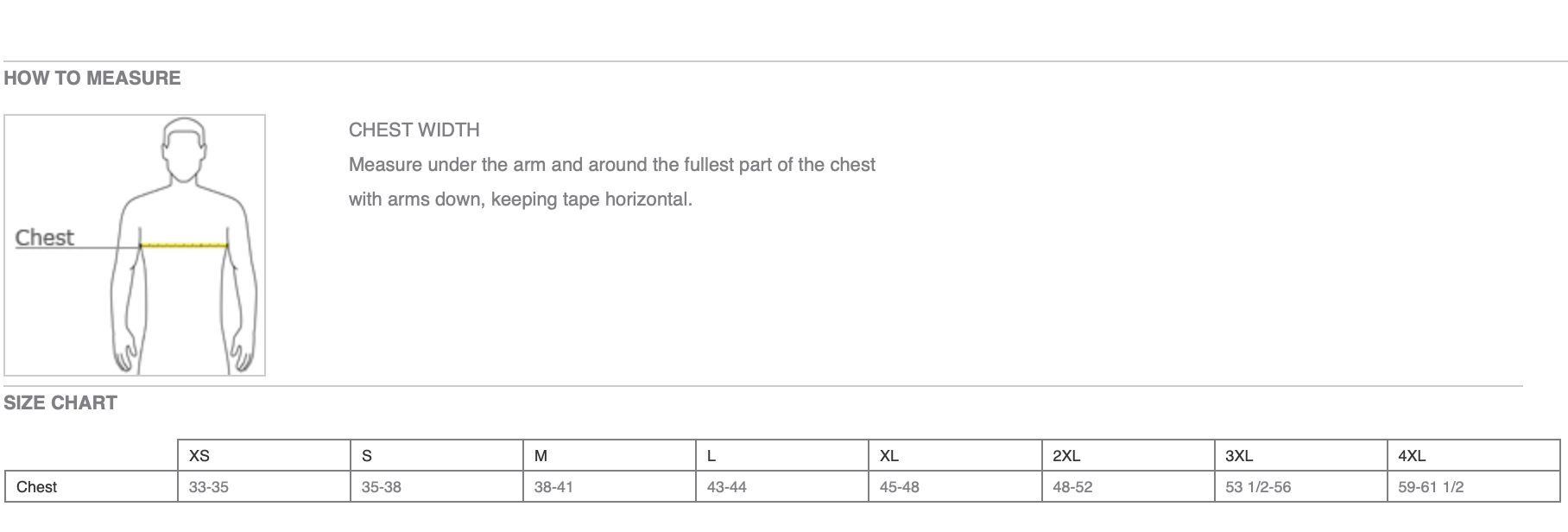Click the Chest row label in table
The height and width of the screenshot is (532, 1568).
[36, 487]
